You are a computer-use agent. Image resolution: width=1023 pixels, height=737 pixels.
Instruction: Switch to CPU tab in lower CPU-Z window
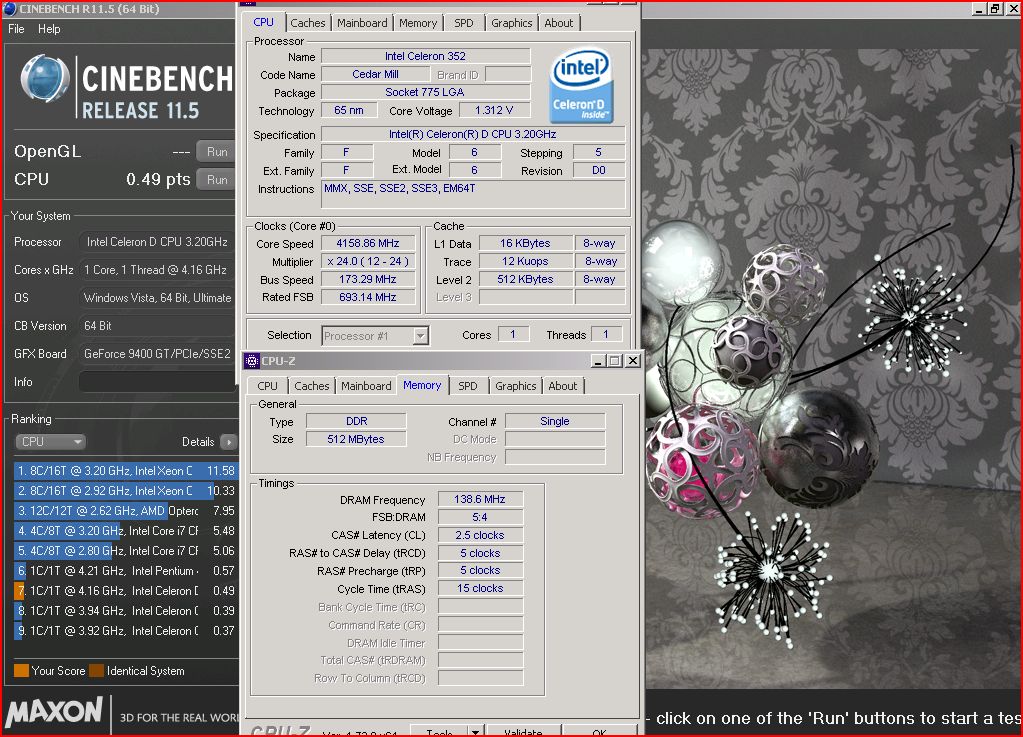[x=267, y=385]
